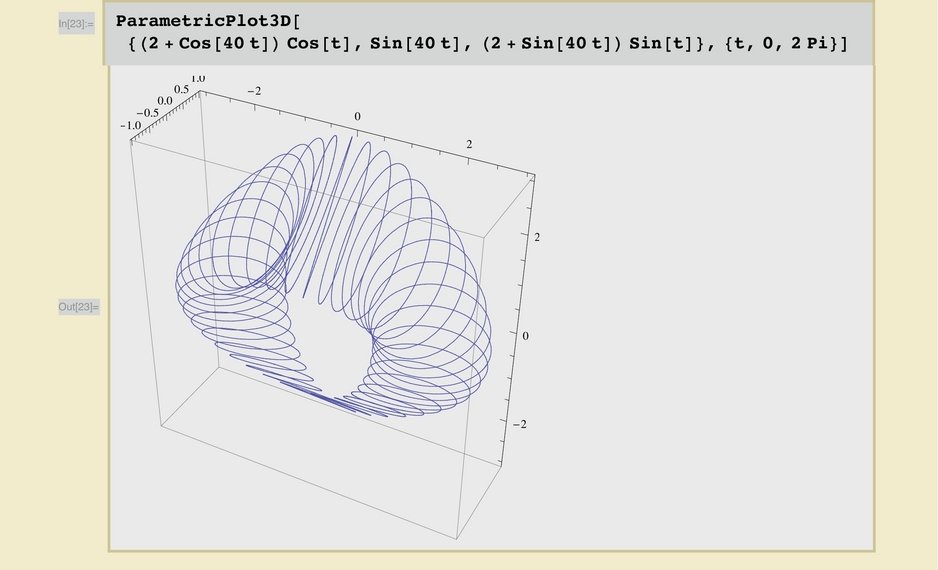The height and width of the screenshot is (570, 938).
Task: Click the 0 tick label on the top axis
Action: click(357, 117)
